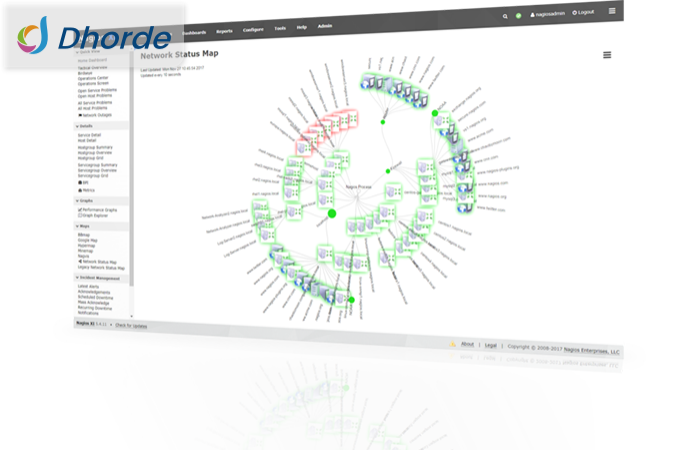Open the Network Status Map options menu icon
Viewport: 700px width, 450px height.
point(607,55)
